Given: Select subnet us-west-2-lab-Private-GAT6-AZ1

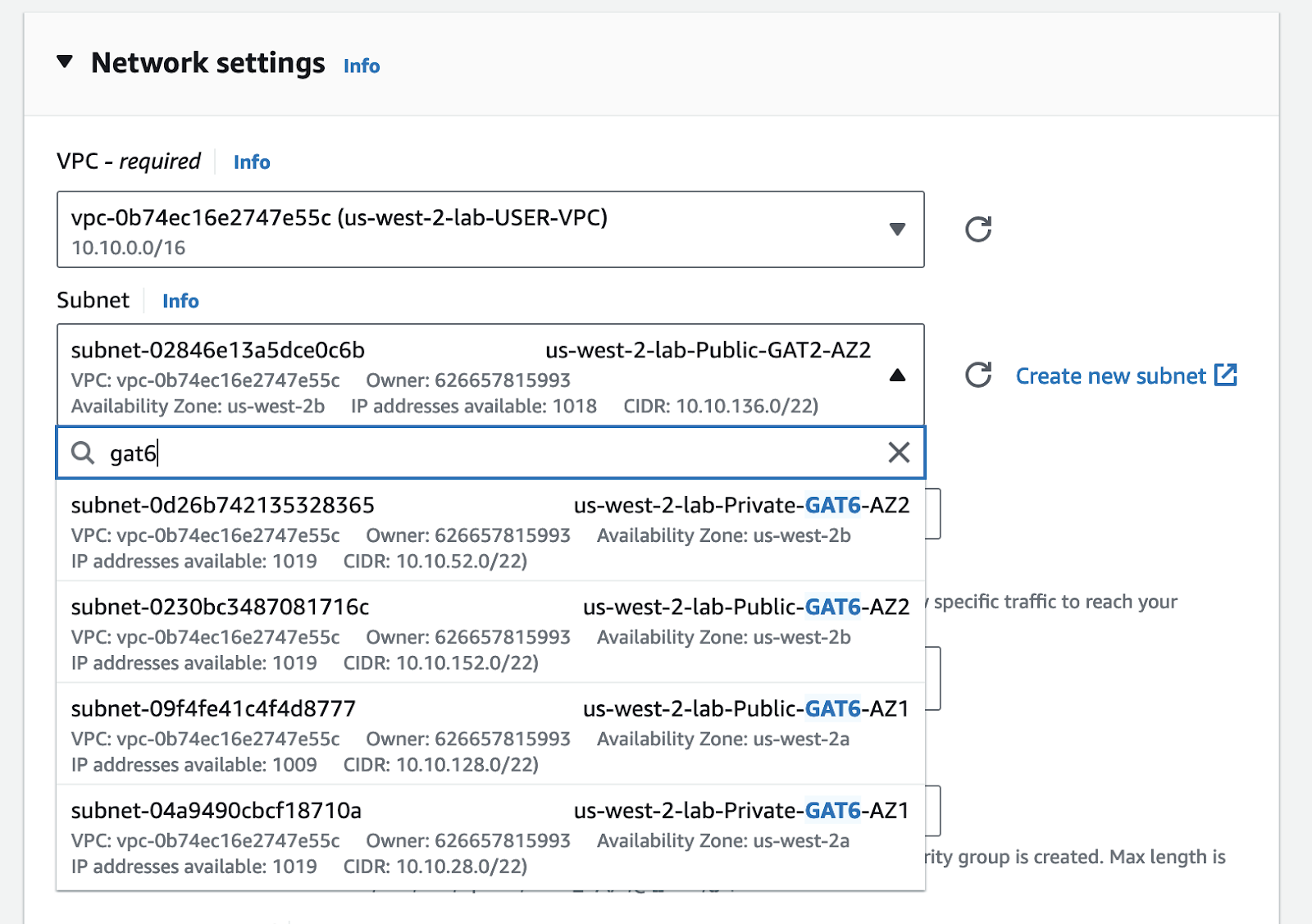Looking at the screenshot, I should (x=490, y=836).
